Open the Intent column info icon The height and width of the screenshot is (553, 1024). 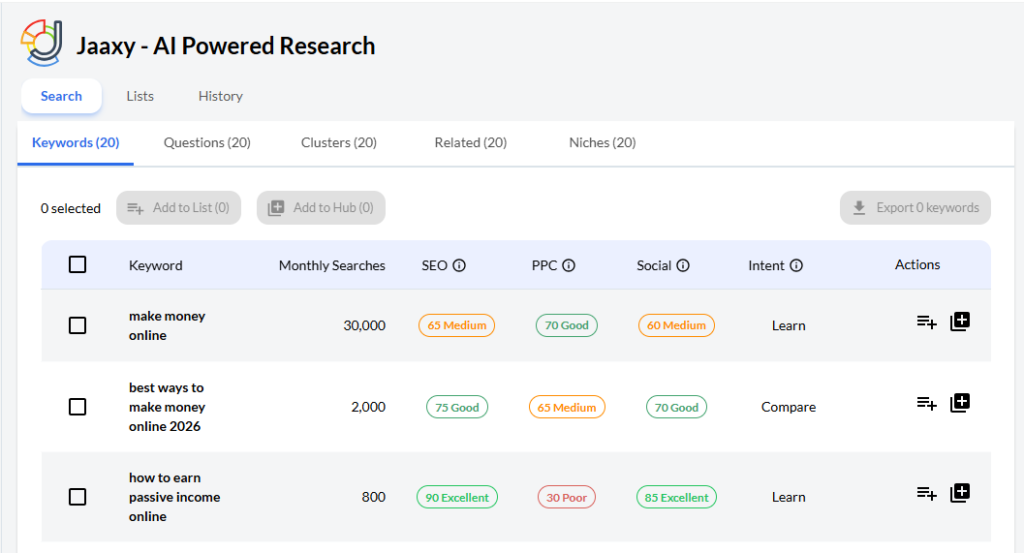tap(796, 265)
